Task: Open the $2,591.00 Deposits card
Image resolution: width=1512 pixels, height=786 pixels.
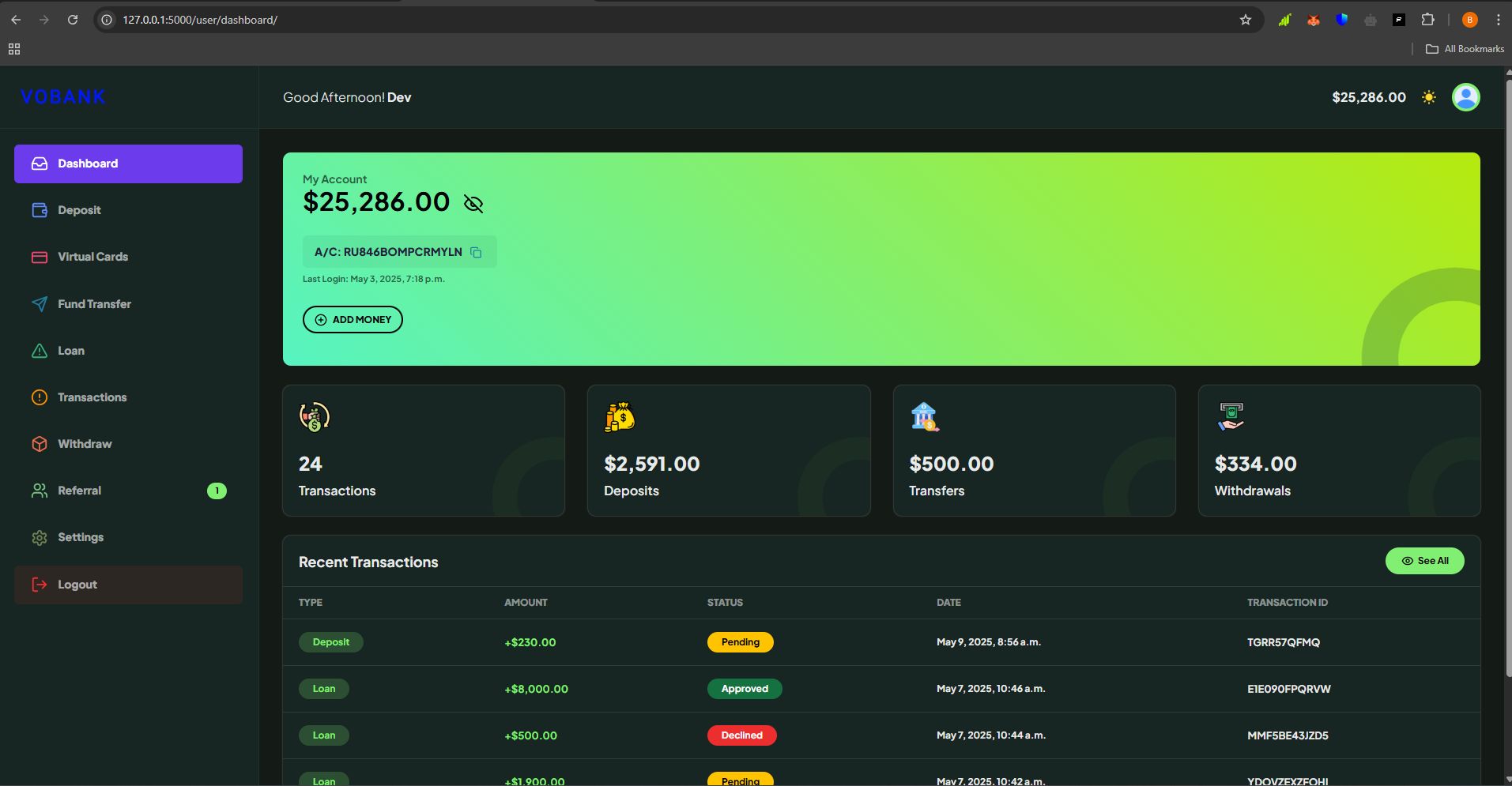Action: point(729,450)
